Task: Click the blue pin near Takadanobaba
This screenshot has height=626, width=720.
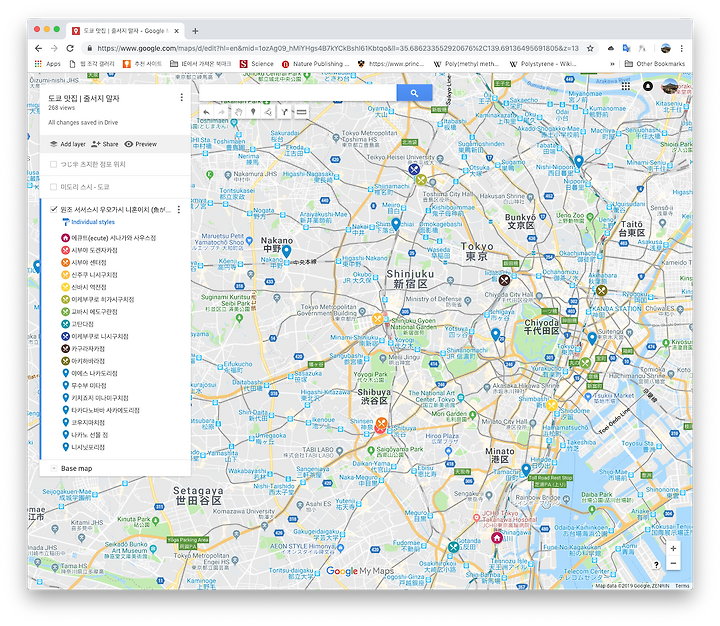Action: click(396, 224)
